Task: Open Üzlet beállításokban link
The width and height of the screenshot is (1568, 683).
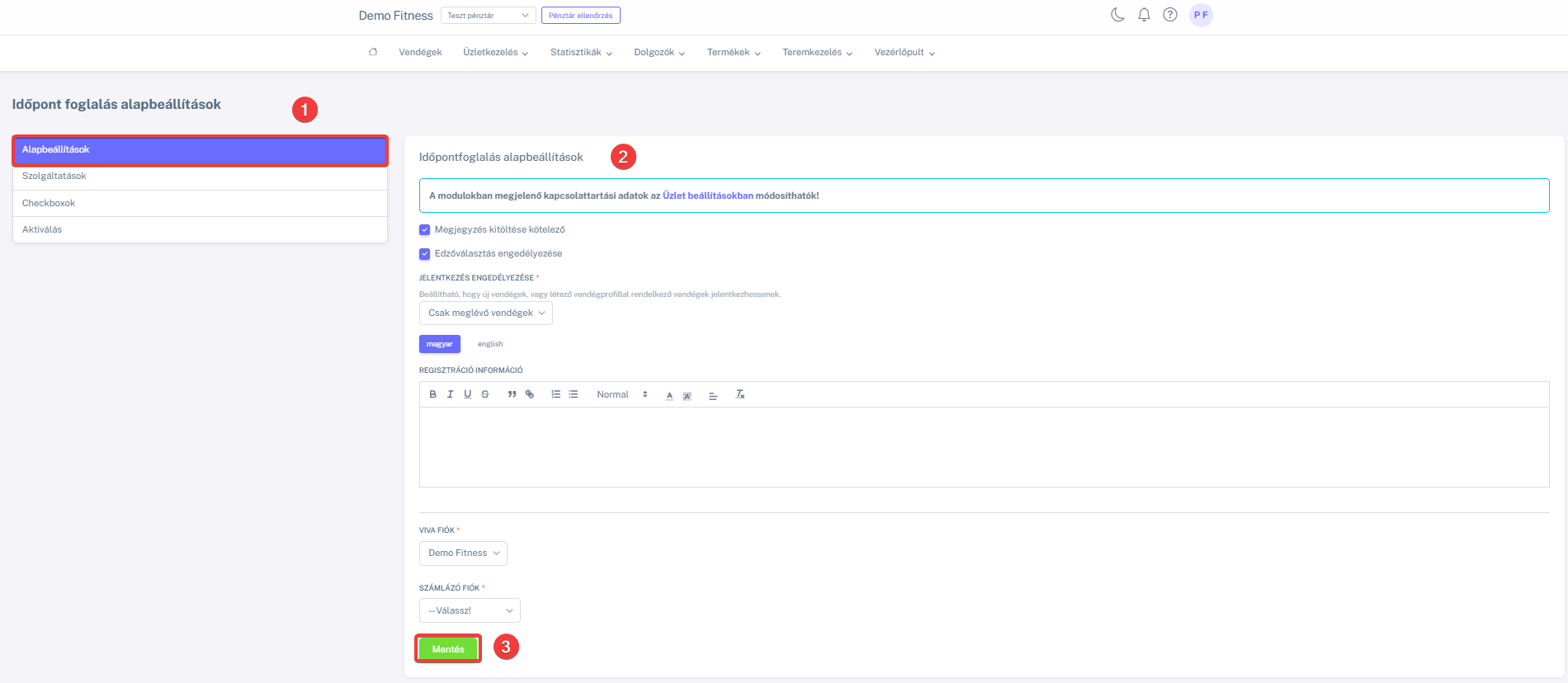Action: tap(708, 195)
